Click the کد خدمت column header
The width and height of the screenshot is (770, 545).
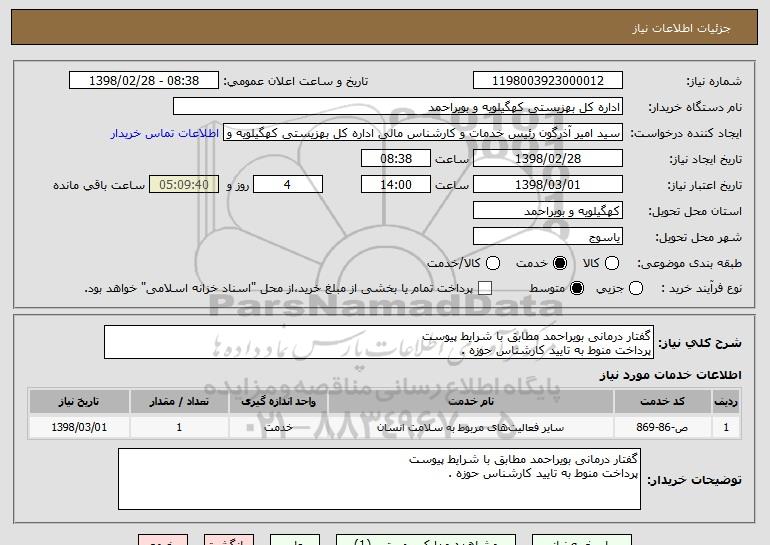click(662, 402)
